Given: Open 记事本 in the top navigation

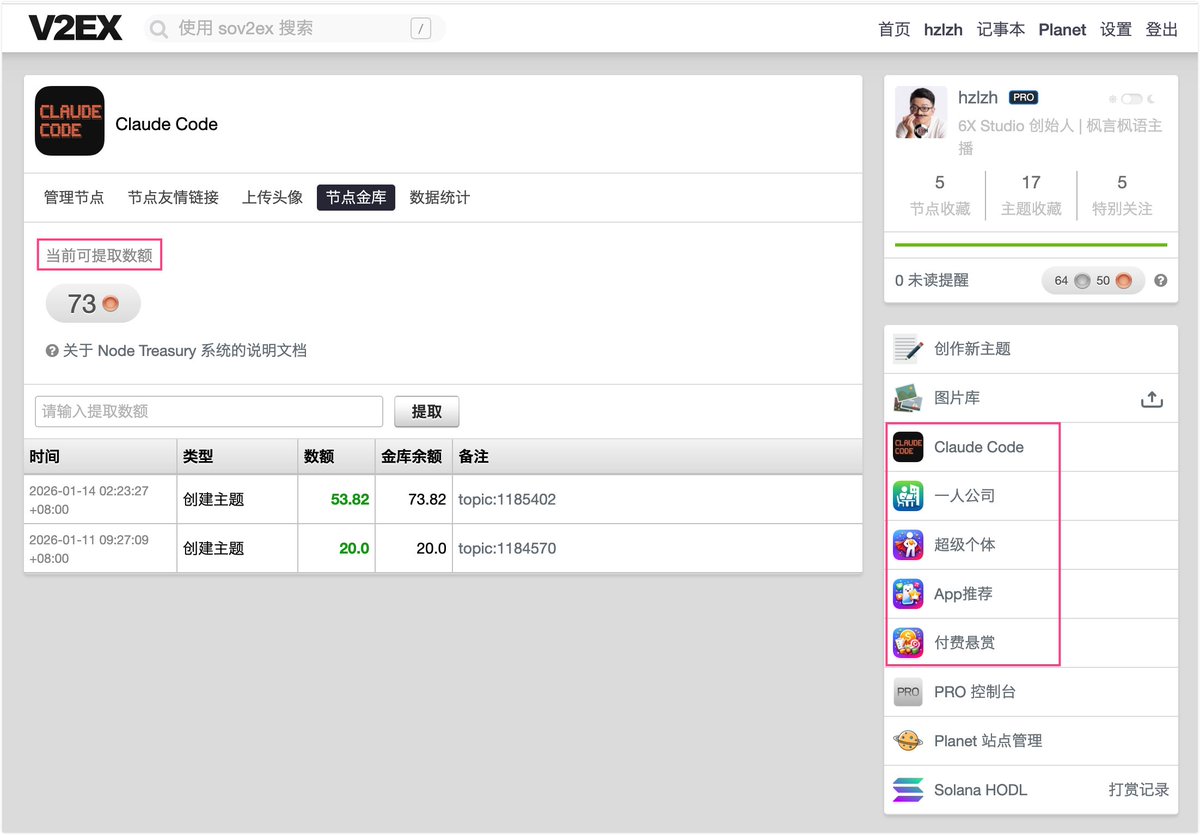Looking at the screenshot, I should (1000, 29).
